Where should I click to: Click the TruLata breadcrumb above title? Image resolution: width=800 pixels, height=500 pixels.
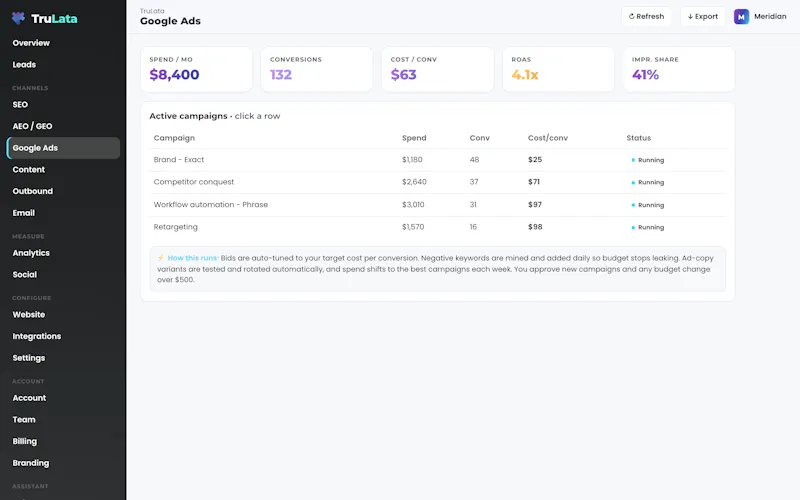click(152, 11)
